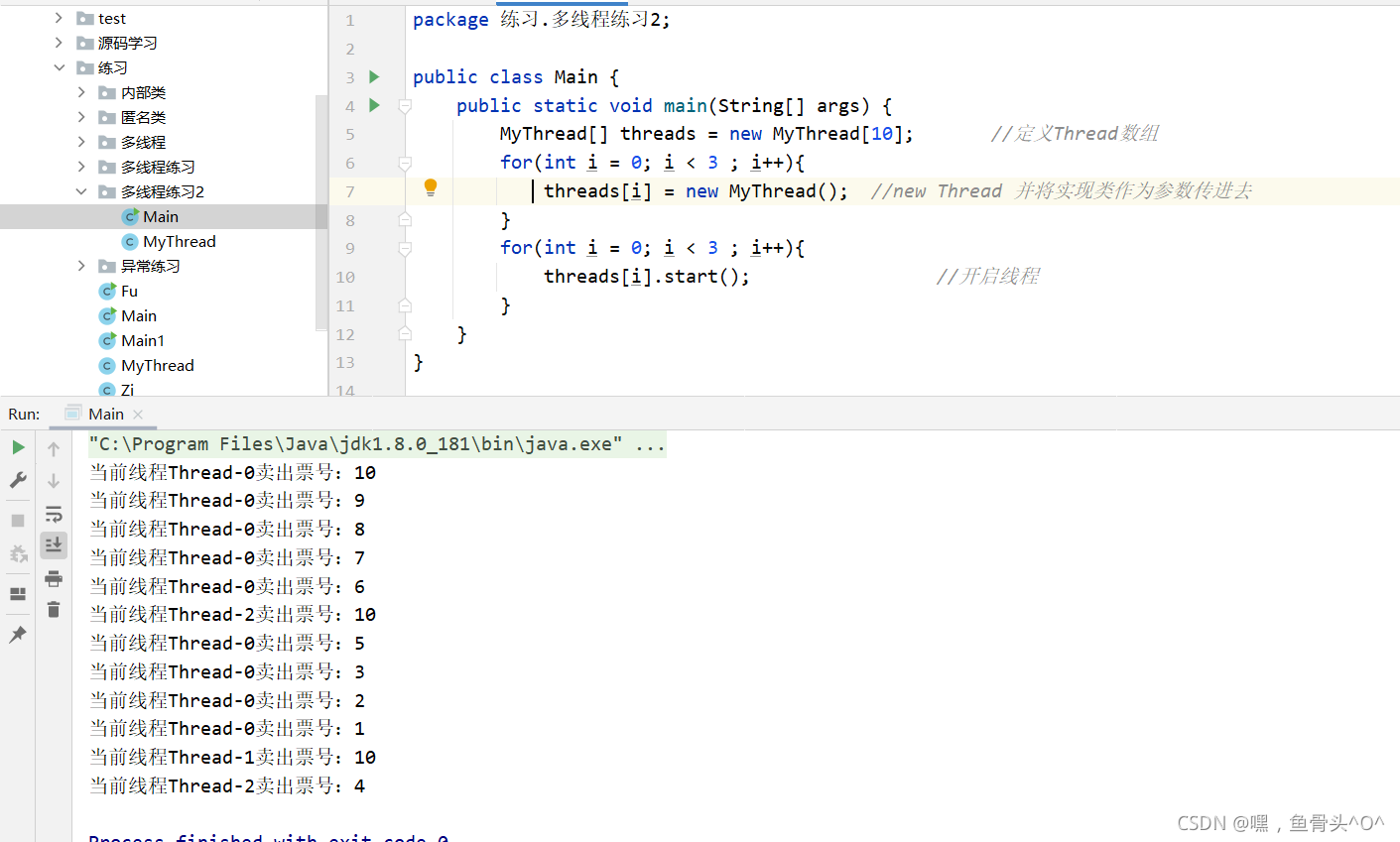Click console line 'Thread-2卖出票号: 4'
1400x842 pixels.
click(x=227, y=786)
